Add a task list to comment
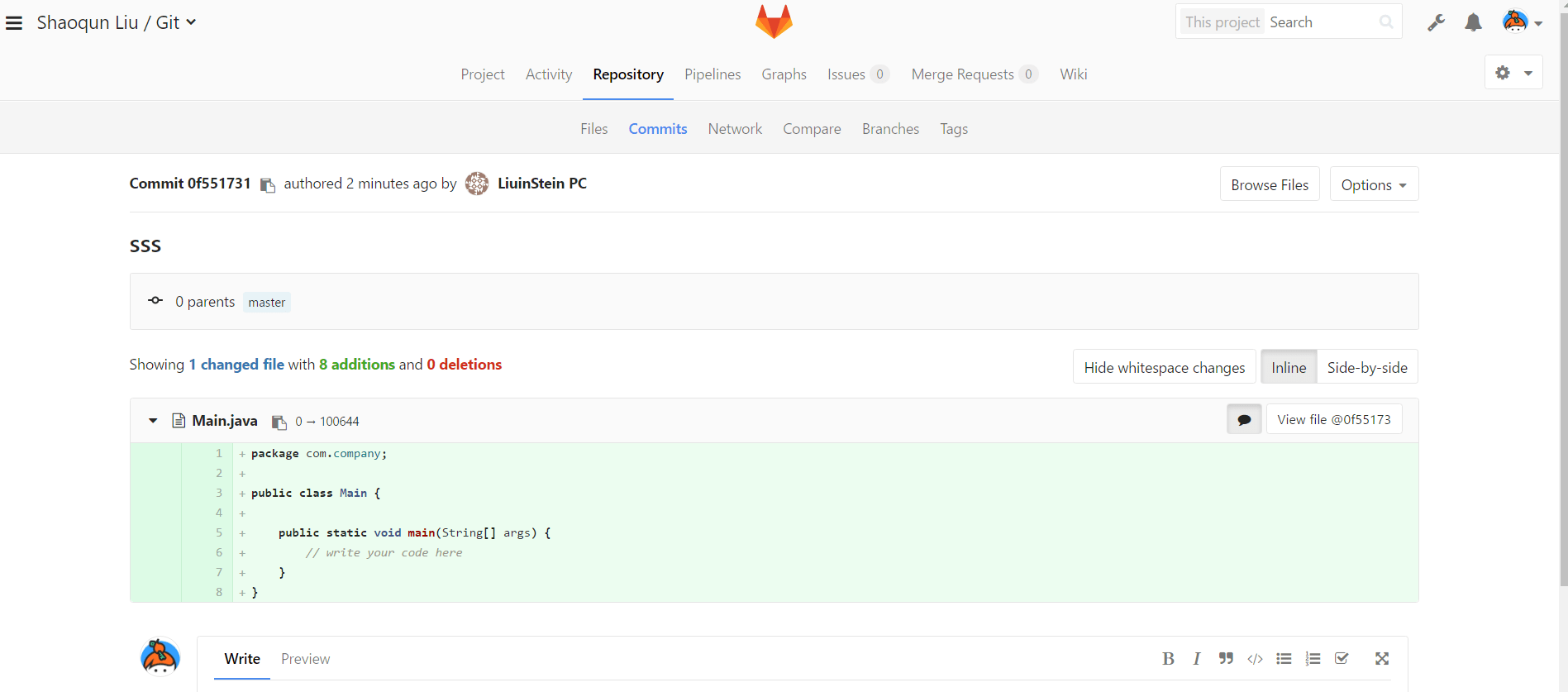 click(1342, 659)
